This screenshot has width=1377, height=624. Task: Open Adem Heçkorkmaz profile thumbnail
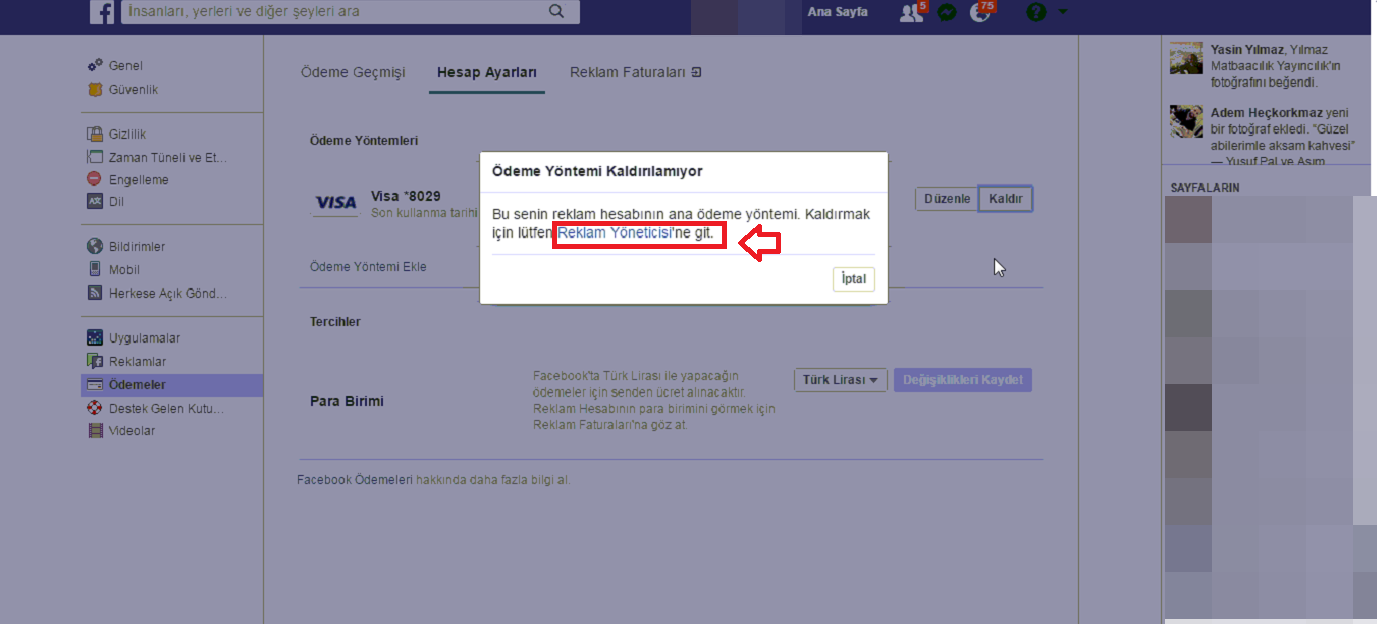pos(1186,121)
